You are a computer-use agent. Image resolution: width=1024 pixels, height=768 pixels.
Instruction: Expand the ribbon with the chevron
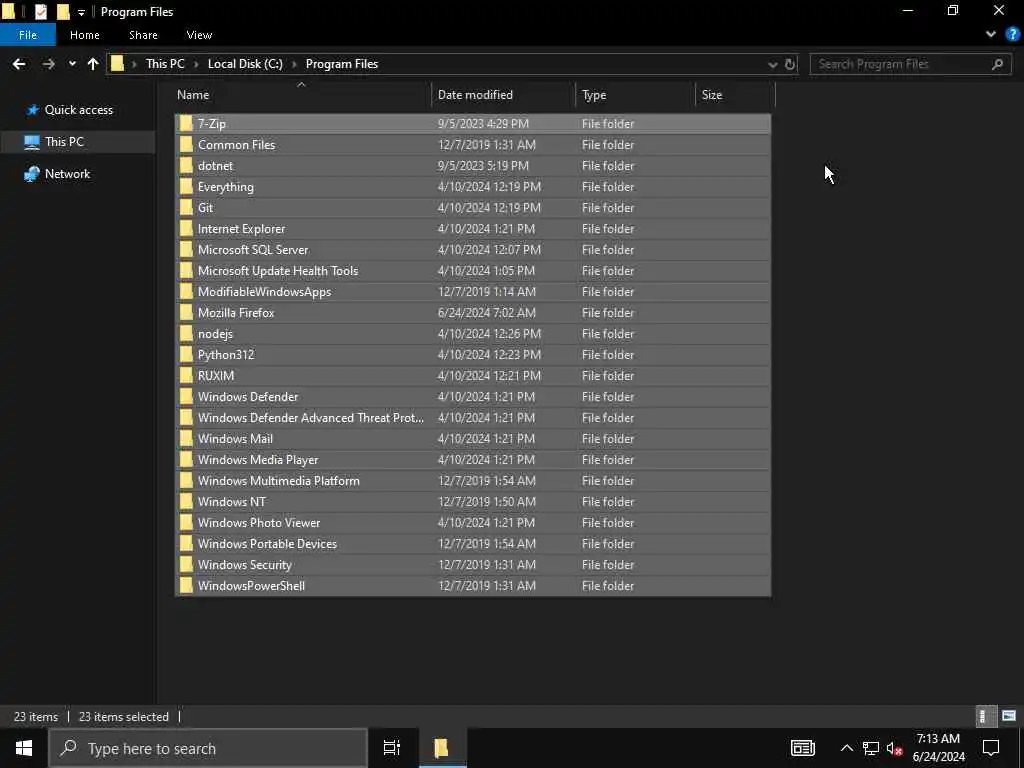[x=991, y=35]
